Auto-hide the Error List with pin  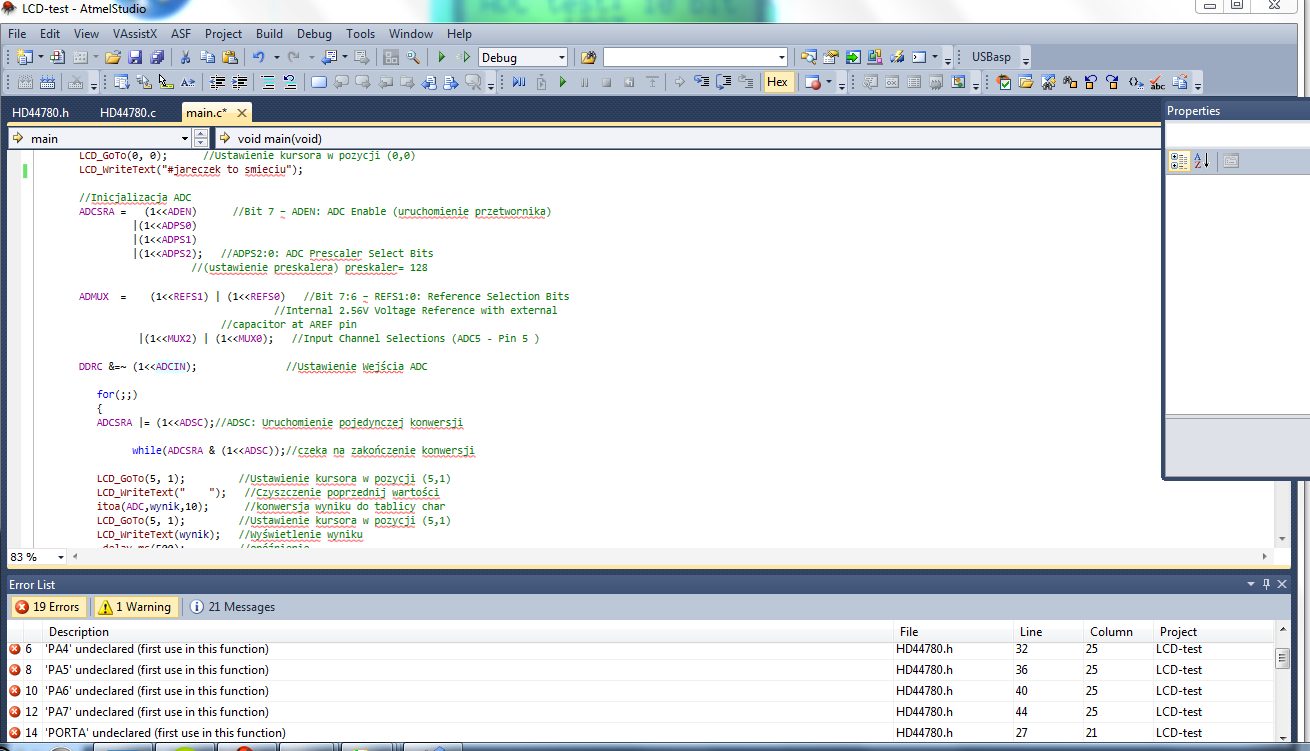pyautogui.click(x=1267, y=584)
